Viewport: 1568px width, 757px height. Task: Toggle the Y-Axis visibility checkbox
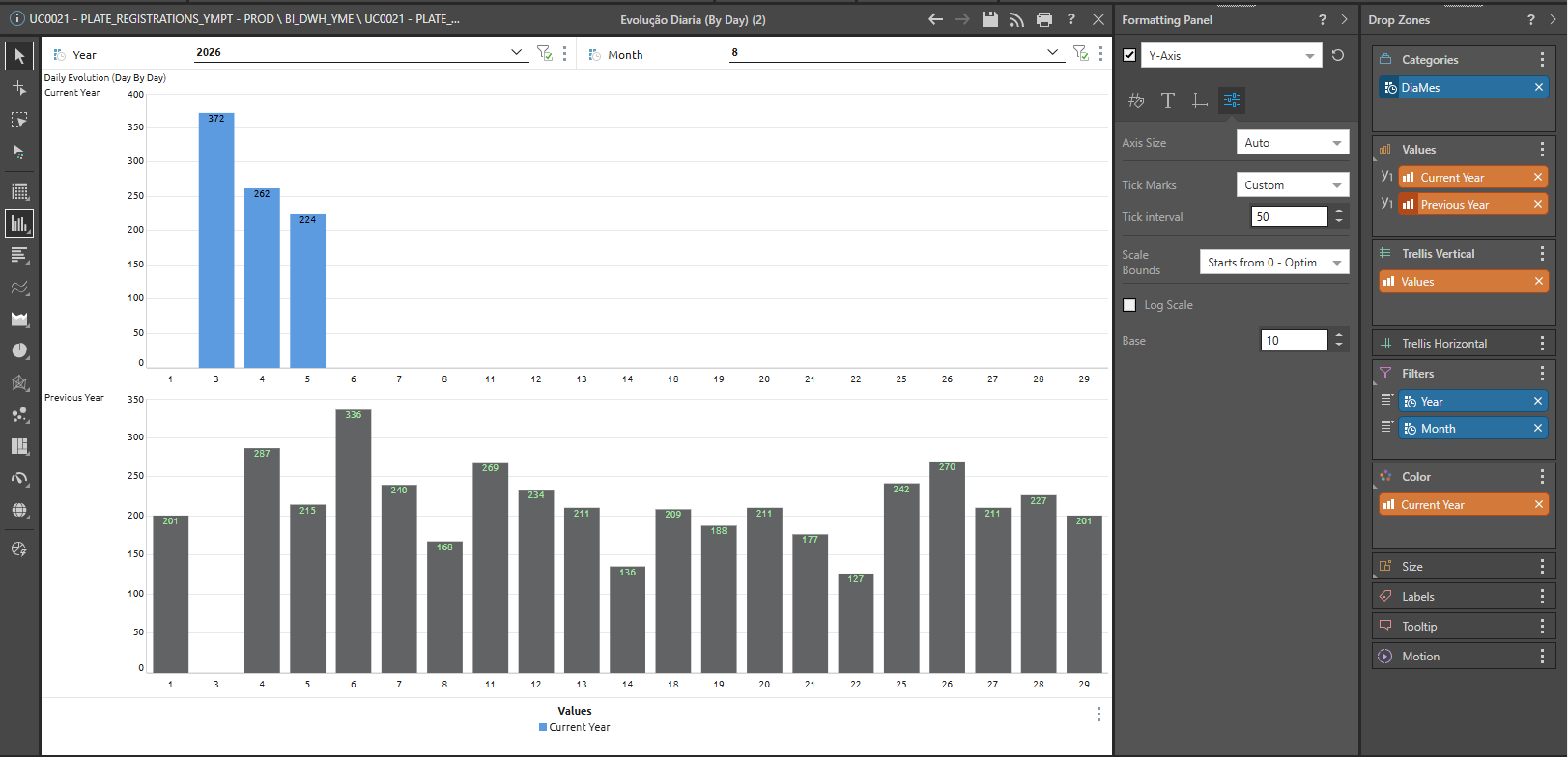pyautogui.click(x=1129, y=55)
